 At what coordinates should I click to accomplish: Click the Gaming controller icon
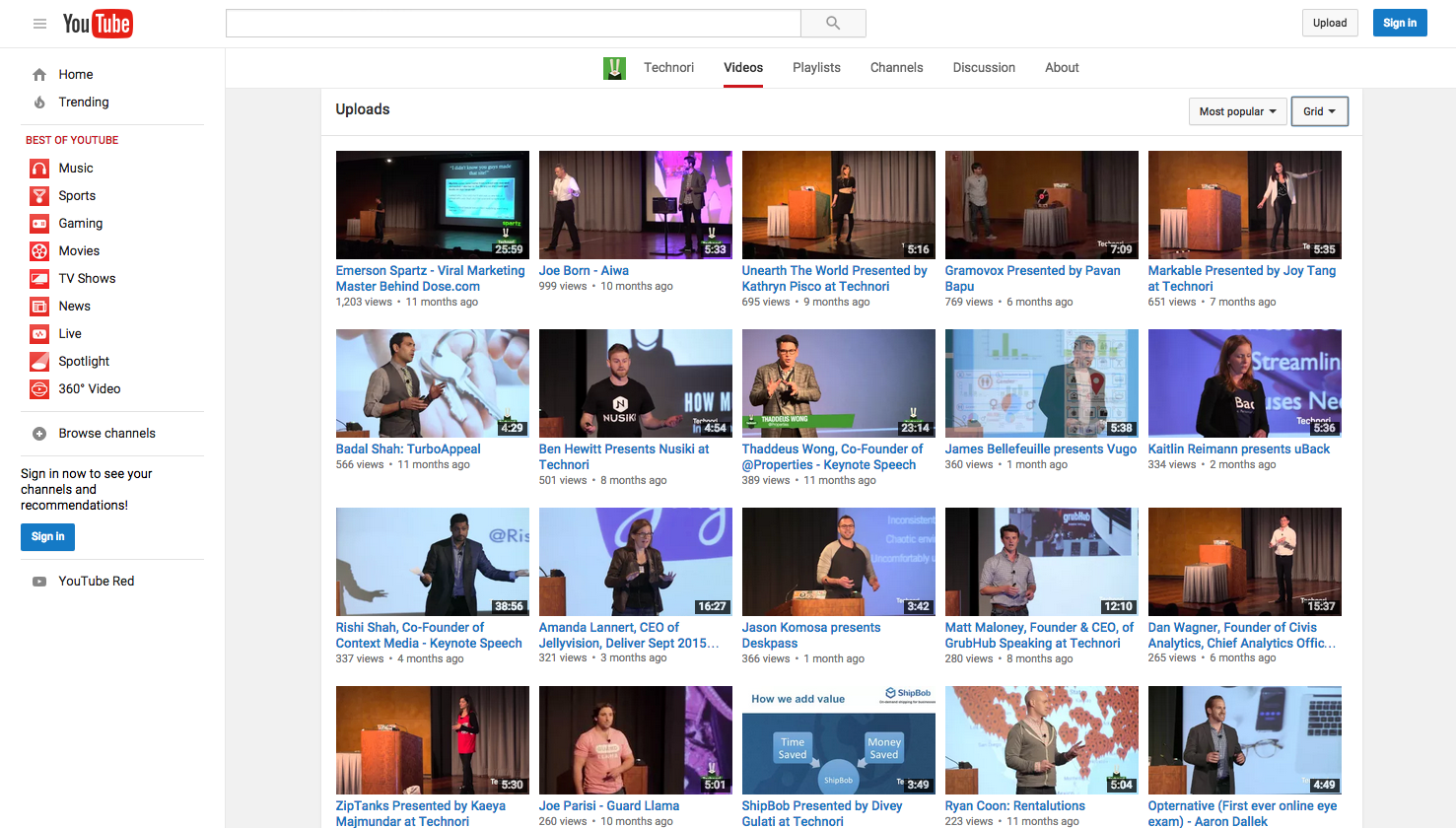pos(39,224)
